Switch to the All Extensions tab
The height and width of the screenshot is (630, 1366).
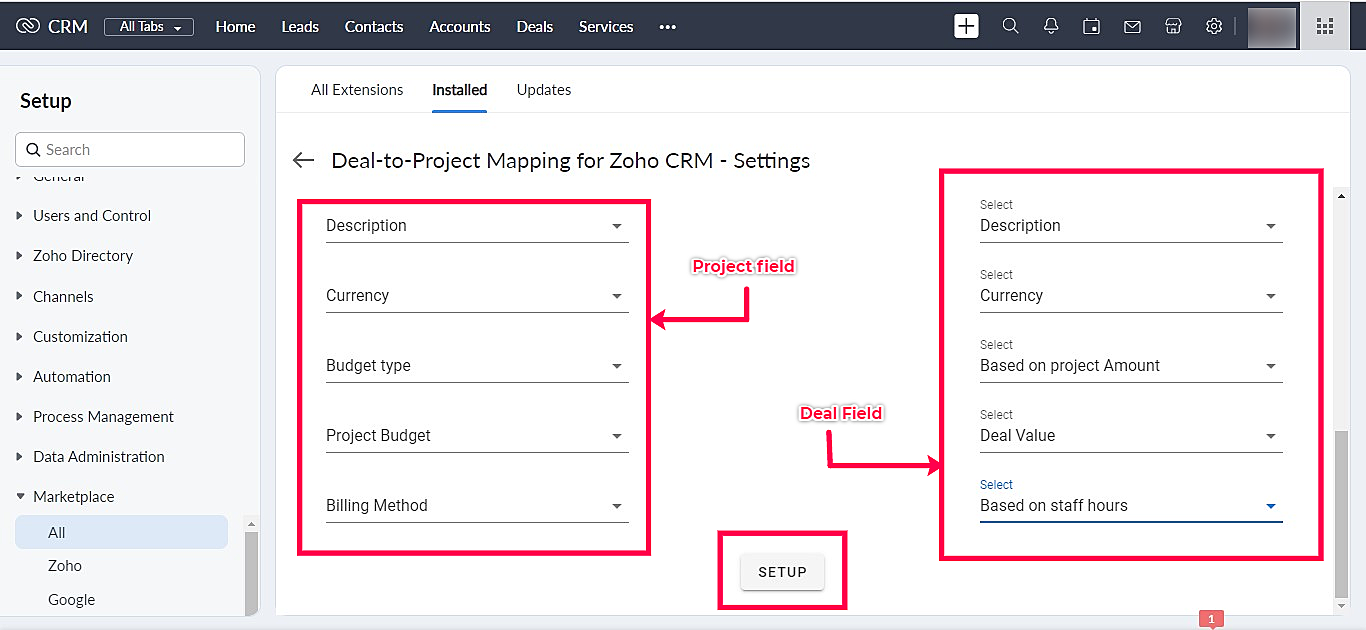coord(357,90)
